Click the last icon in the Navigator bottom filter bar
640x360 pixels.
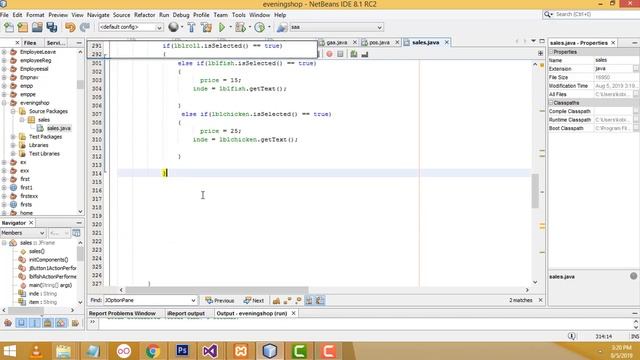pos(75,323)
